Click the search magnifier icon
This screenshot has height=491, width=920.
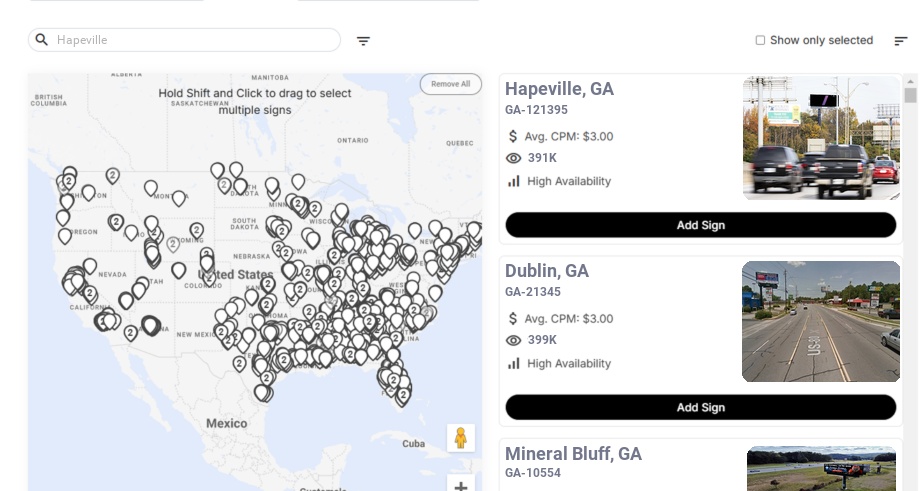(x=41, y=40)
